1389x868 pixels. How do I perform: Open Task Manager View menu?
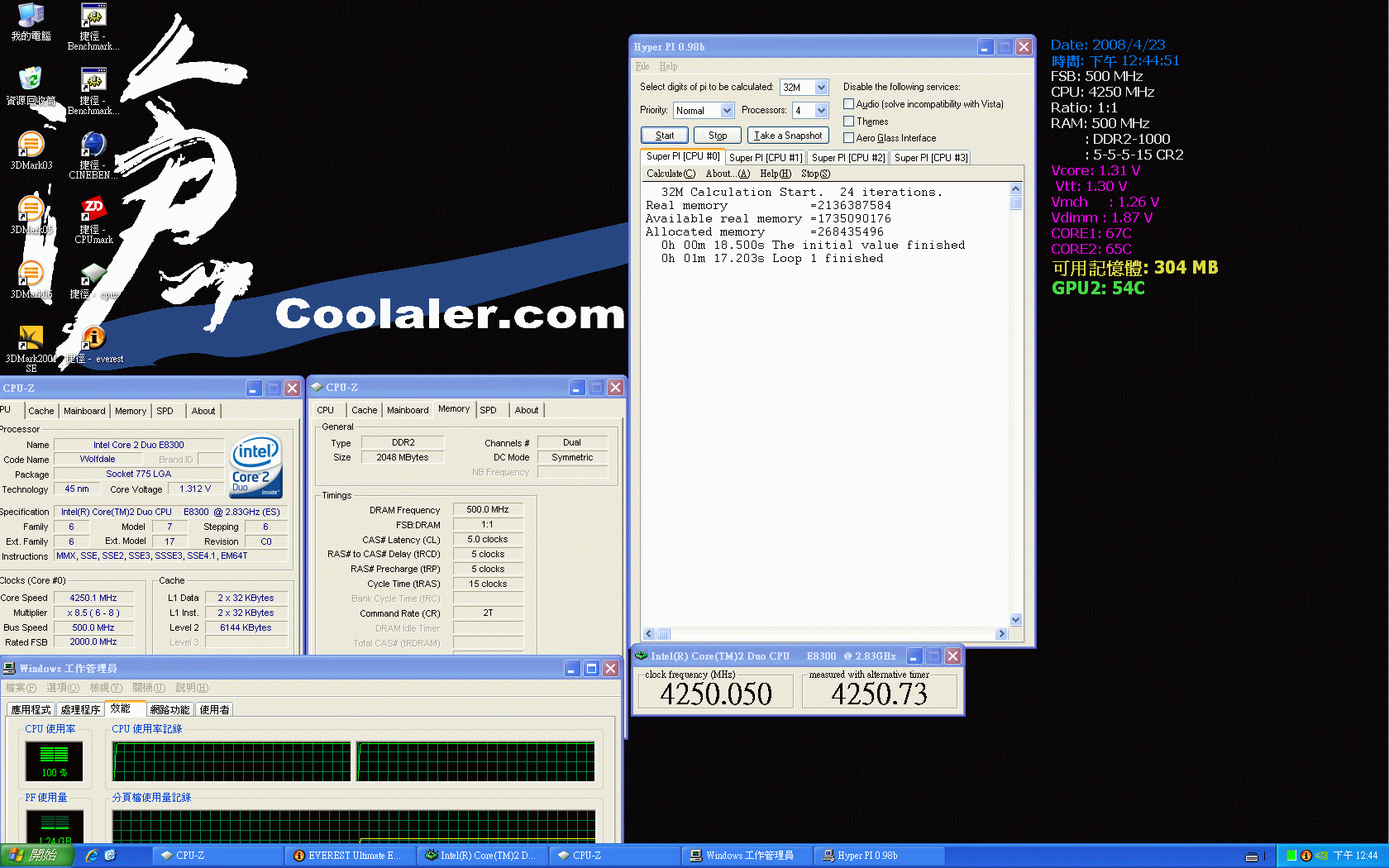[x=106, y=688]
